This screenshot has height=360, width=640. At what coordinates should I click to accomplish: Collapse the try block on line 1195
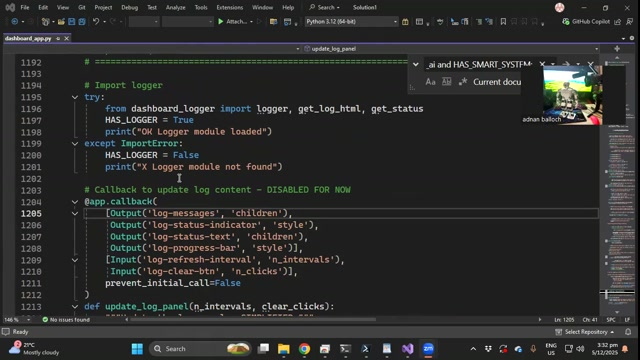coord(75,97)
